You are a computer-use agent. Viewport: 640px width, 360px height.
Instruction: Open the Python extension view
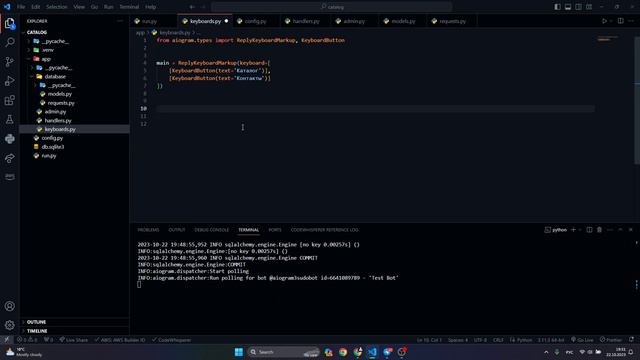click(9, 139)
